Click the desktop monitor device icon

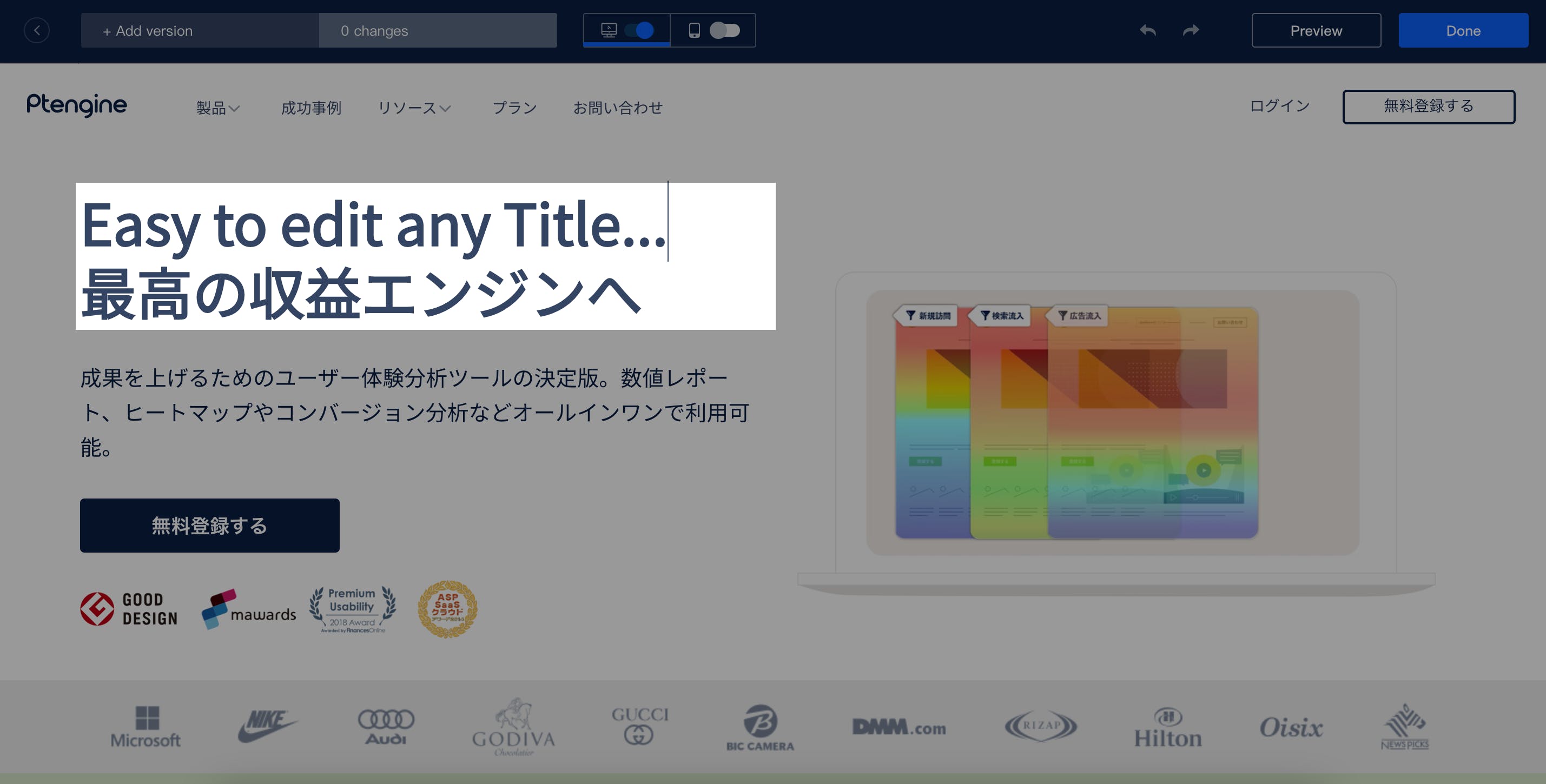coord(609,31)
